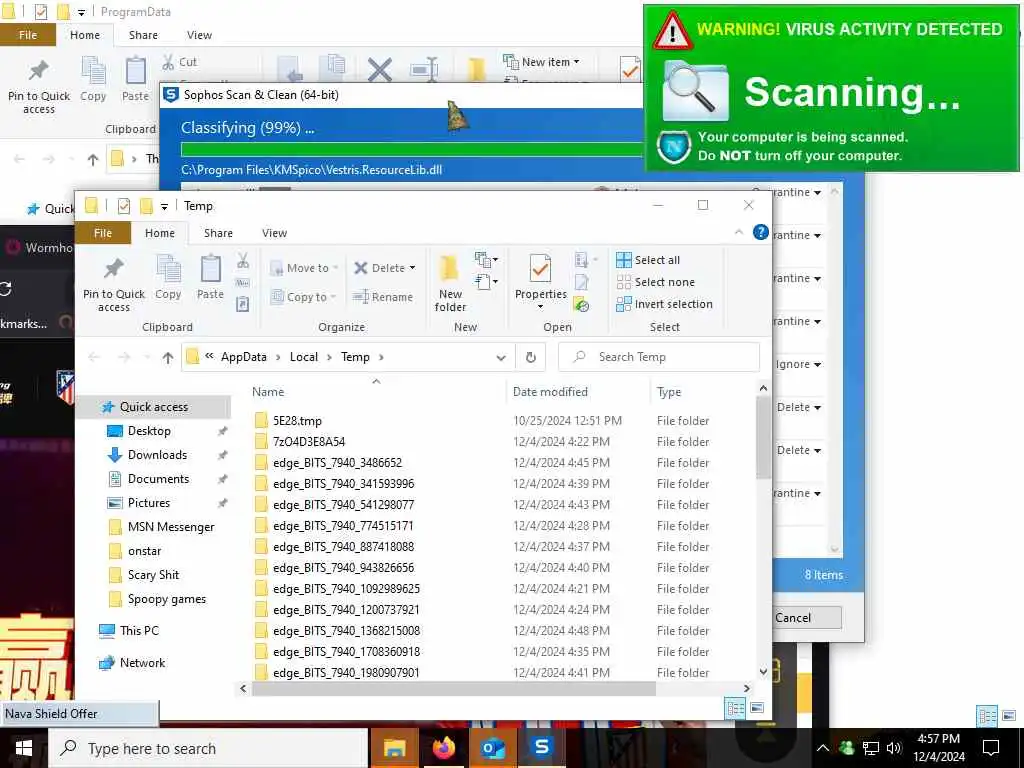Click the Temp horizontal scrollbar thumb
This screenshot has height=768, width=1024.
coord(453,688)
